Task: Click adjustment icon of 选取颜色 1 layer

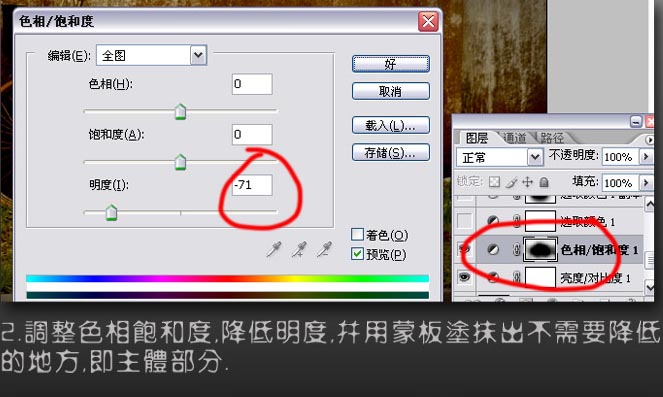Action: 493,220
